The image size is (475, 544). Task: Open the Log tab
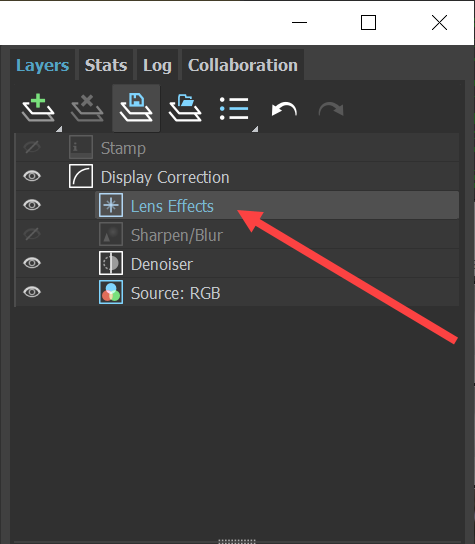point(157,65)
